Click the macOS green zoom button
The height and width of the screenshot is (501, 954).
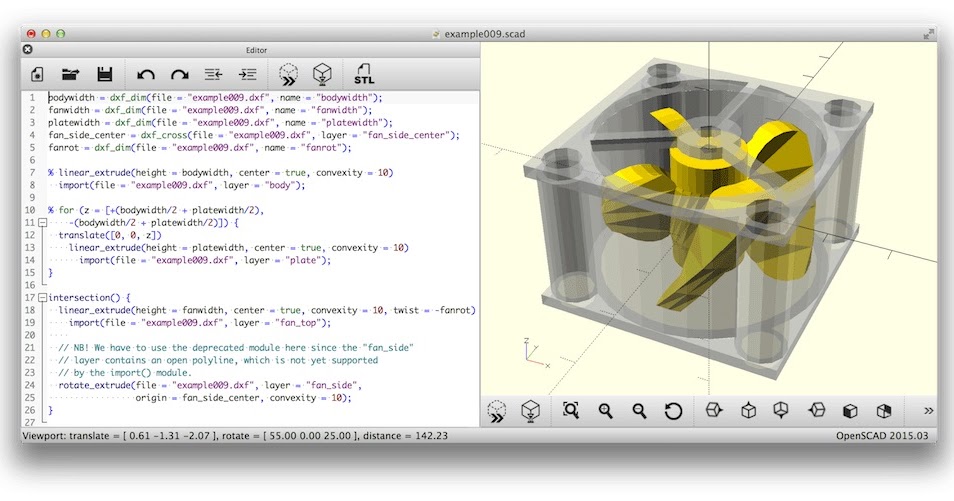[60, 34]
